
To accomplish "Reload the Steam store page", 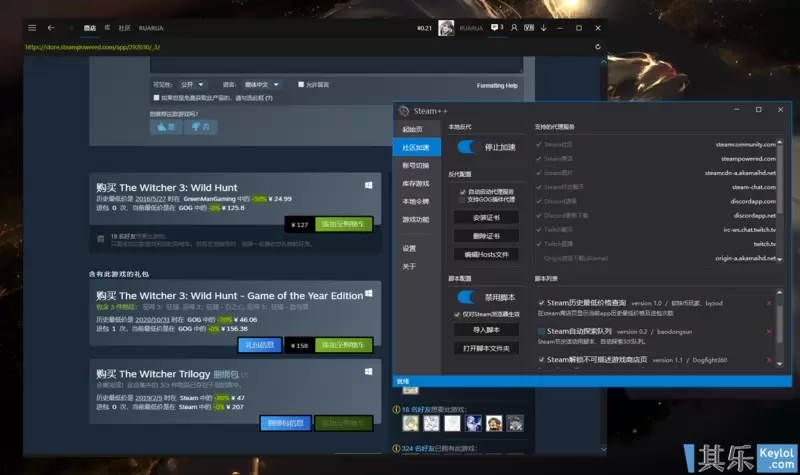I will pyautogui.click(x=597, y=47).
